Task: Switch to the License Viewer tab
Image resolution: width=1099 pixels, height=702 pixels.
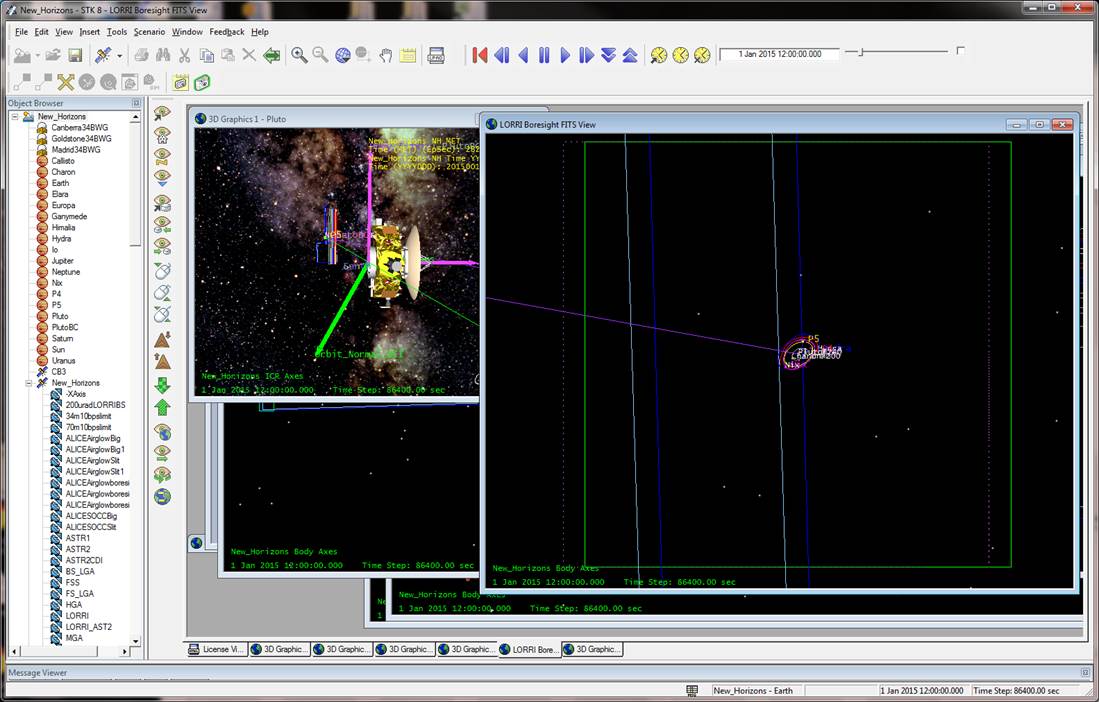Action: pyautogui.click(x=217, y=649)
